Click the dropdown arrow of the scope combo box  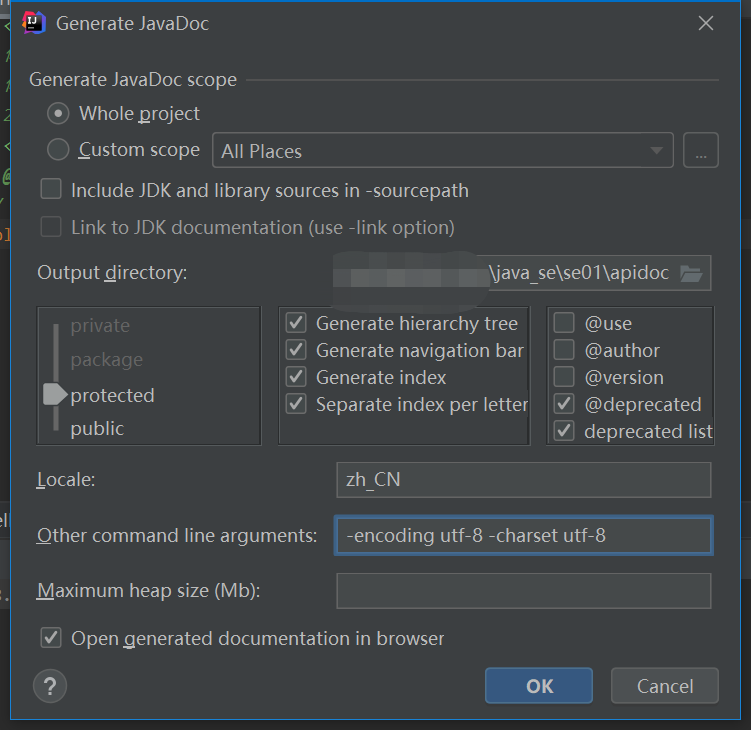[657, 150]
